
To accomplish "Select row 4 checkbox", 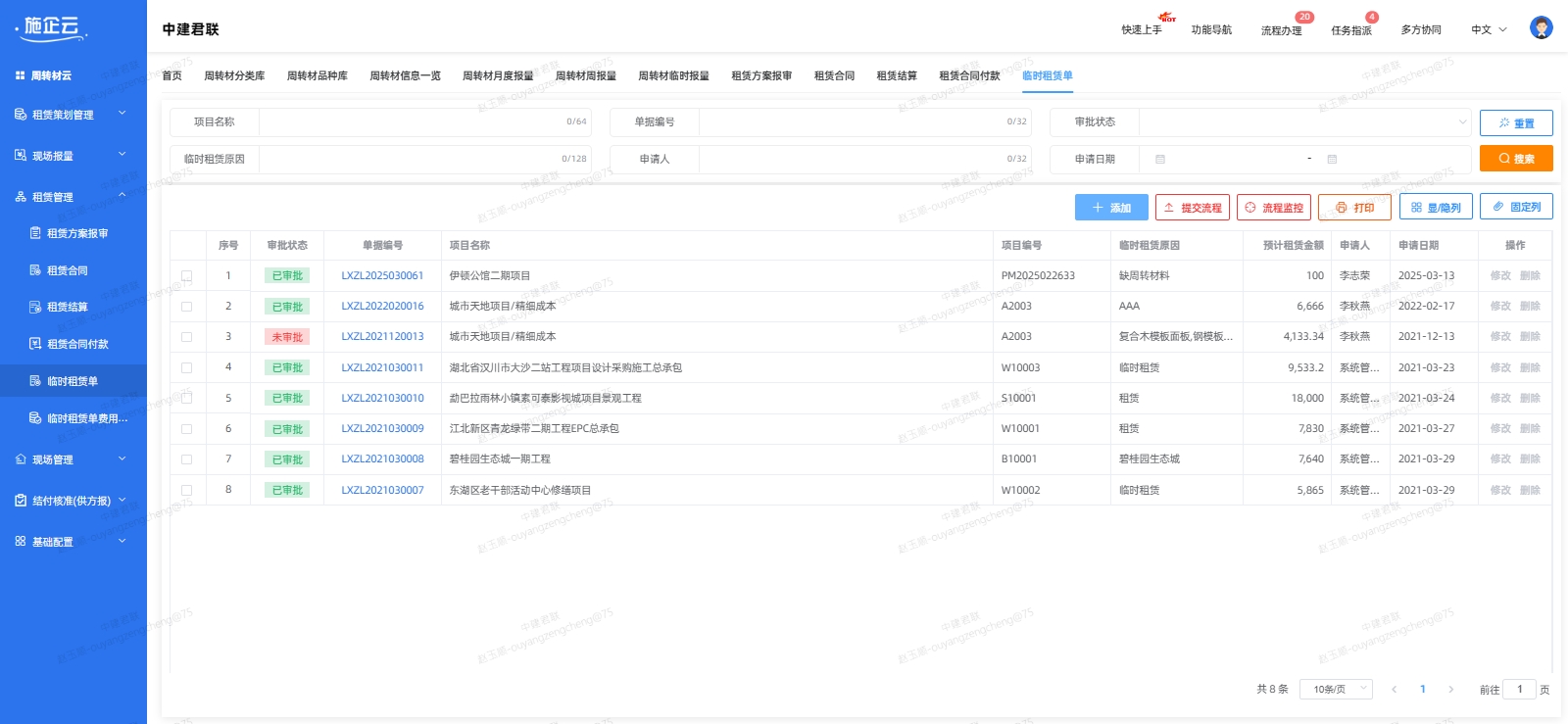I will pos(186,367).
